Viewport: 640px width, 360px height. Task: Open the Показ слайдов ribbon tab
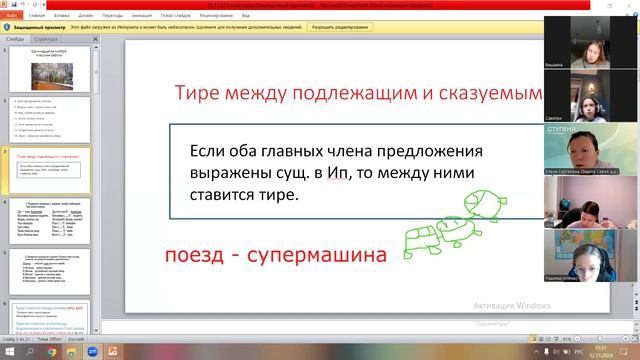176,16
